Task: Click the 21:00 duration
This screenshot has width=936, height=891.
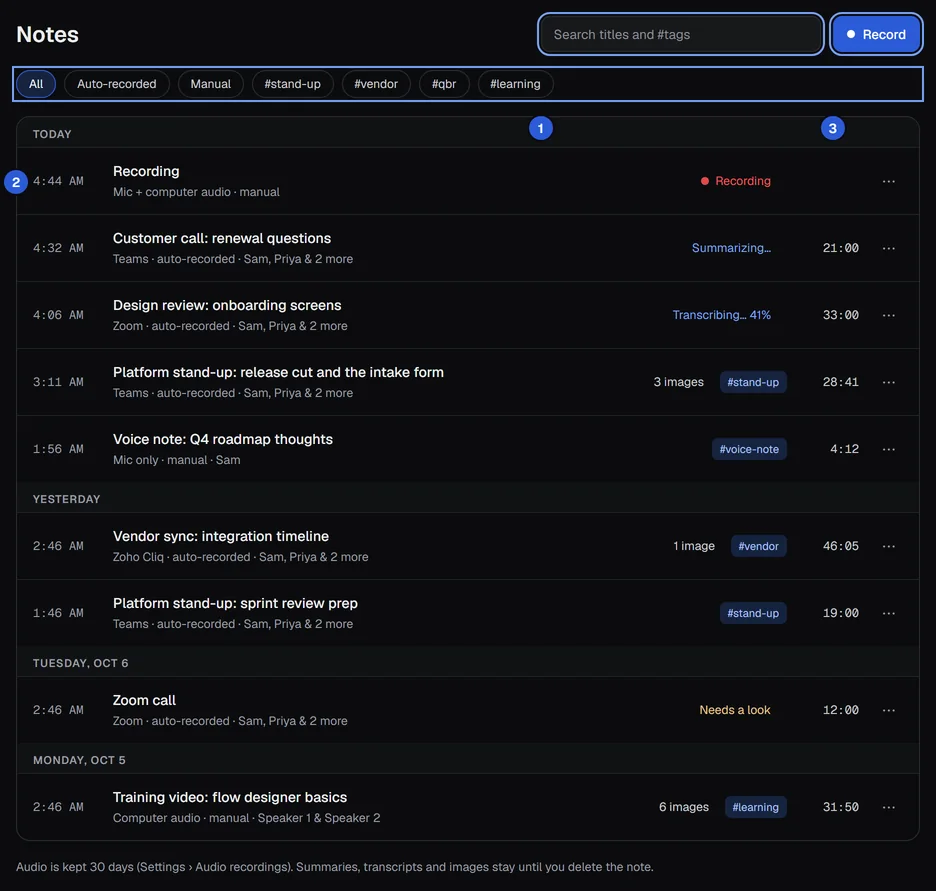Action: [x=840, y=248]
